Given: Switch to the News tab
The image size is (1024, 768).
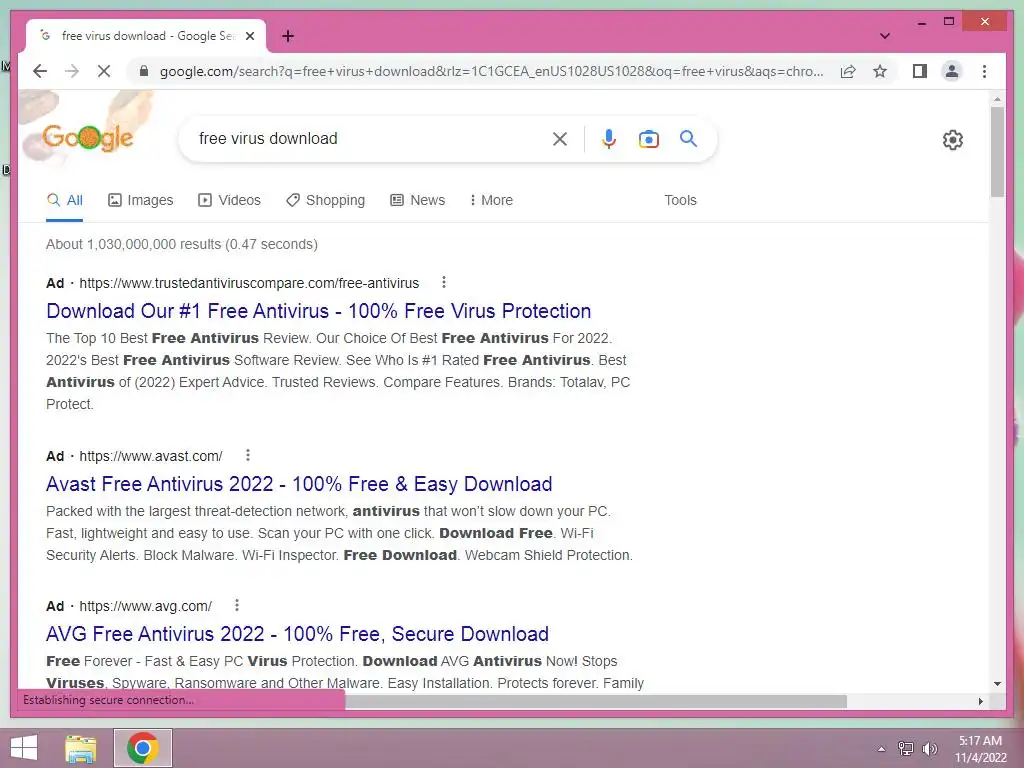Looking at the screenshot, I should (417, 200).
